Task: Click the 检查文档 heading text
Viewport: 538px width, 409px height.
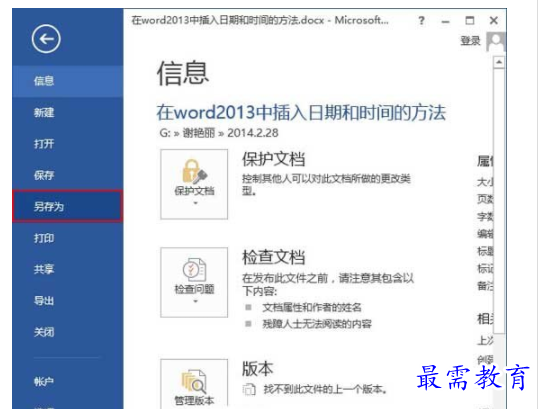Action: 273,257
